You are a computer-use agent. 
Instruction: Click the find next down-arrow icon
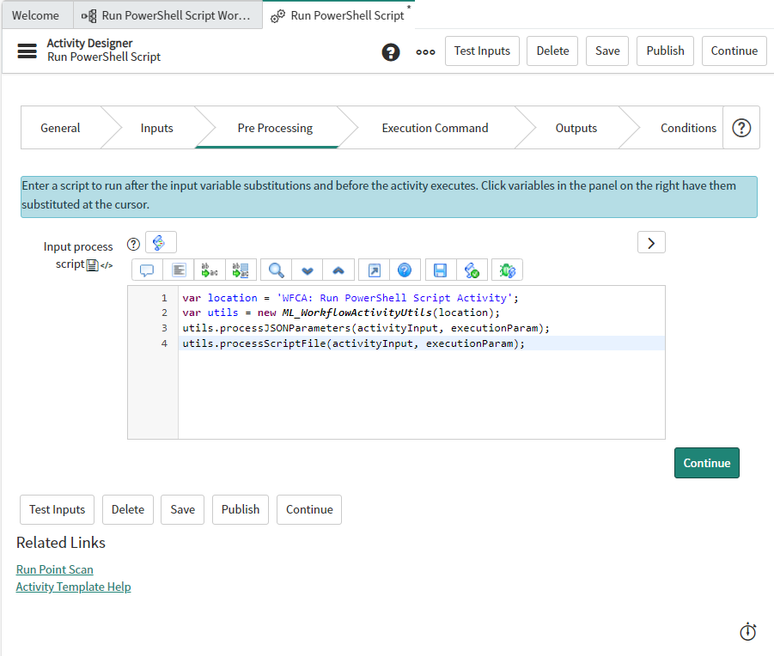307,270
